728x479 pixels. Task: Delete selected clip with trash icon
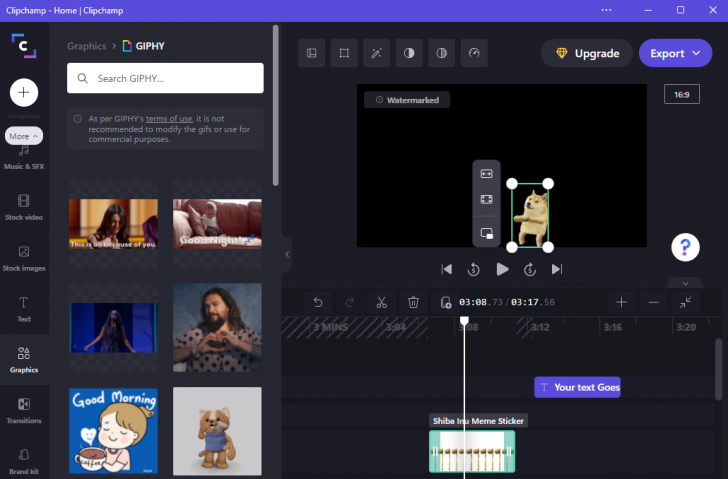tap(413, 303)
